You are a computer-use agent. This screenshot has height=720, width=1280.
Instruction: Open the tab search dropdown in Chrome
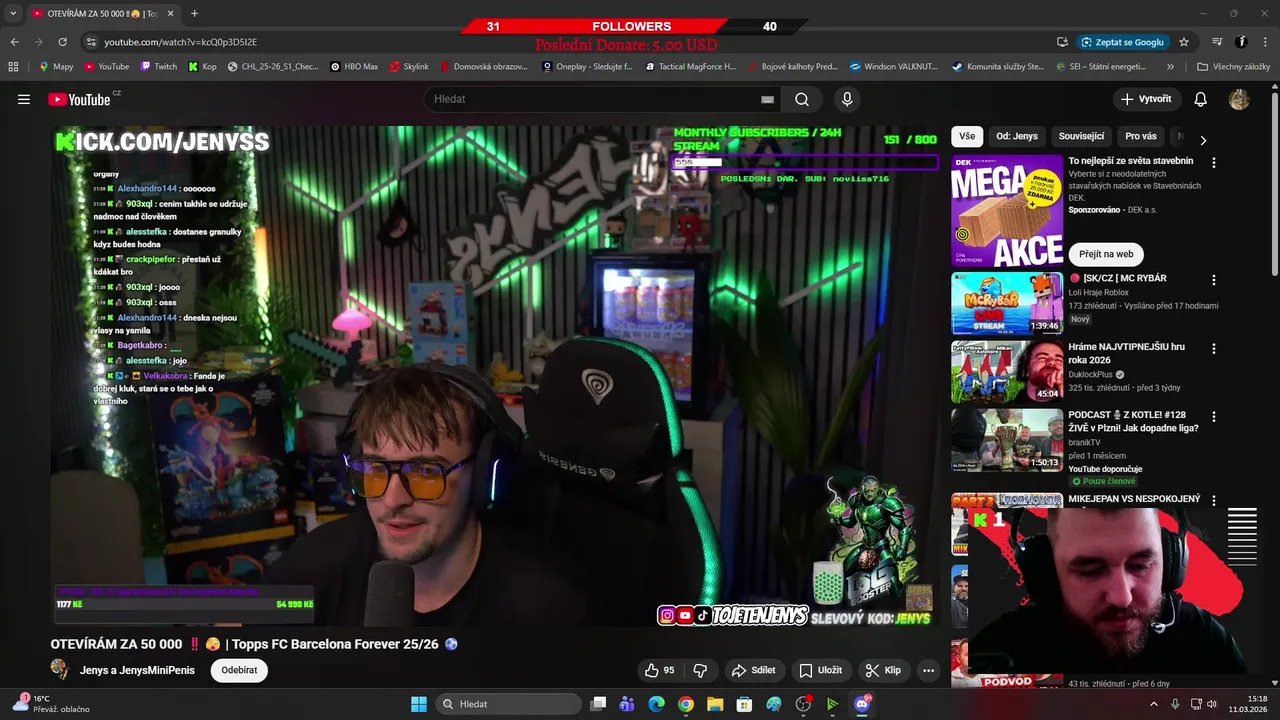tap(13, 13)
